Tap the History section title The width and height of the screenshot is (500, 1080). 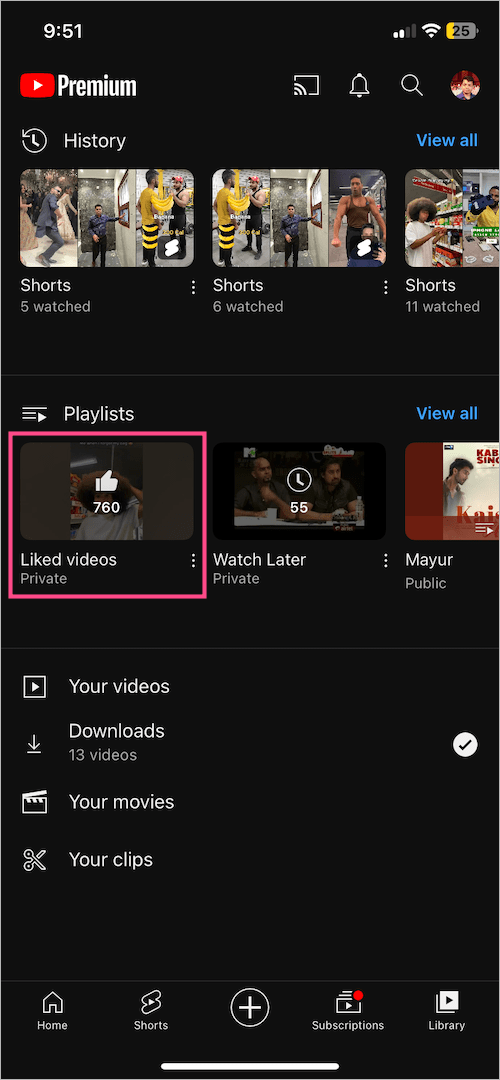click(95, 141)
